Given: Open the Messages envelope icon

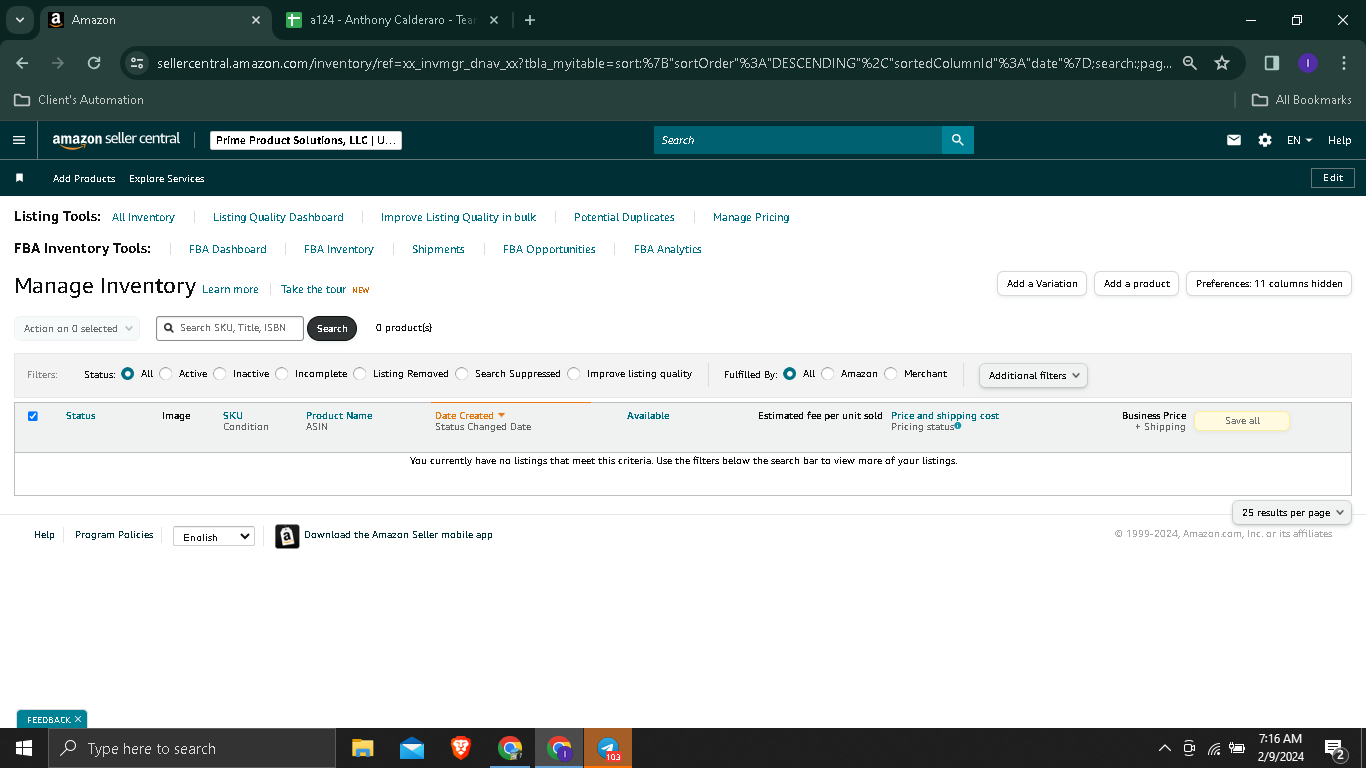Looking at the screenshot, I should point(1234,140).
